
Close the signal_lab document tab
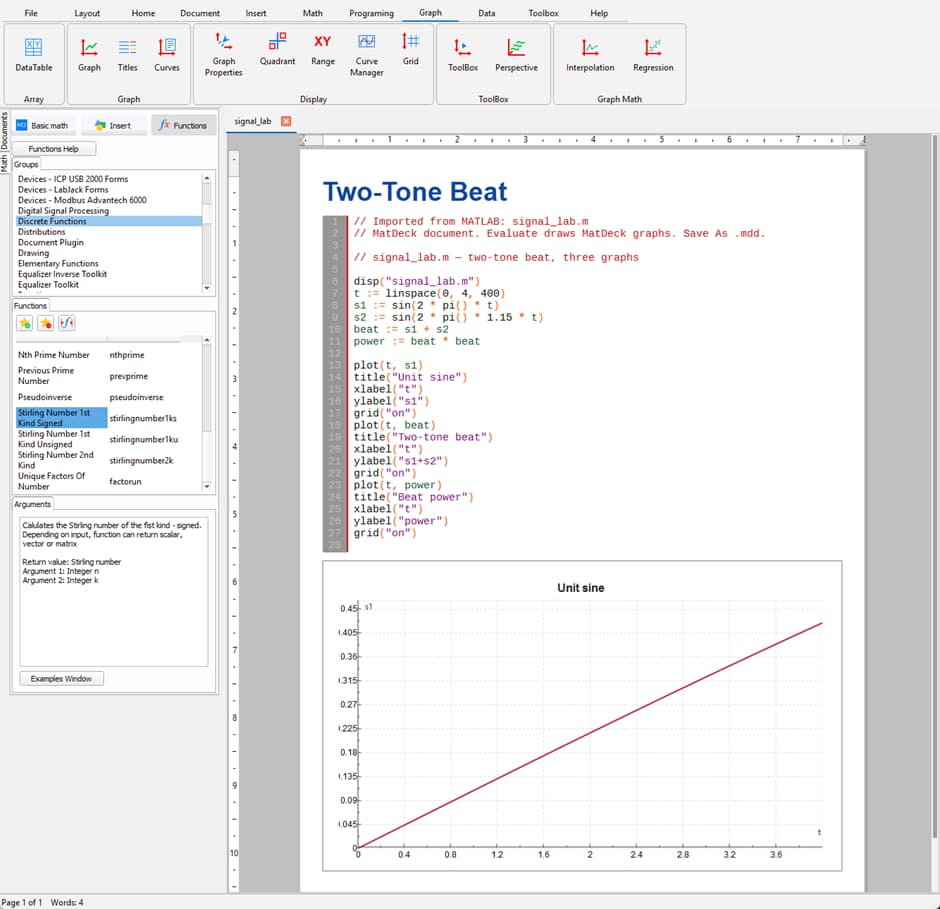[286, 121]
